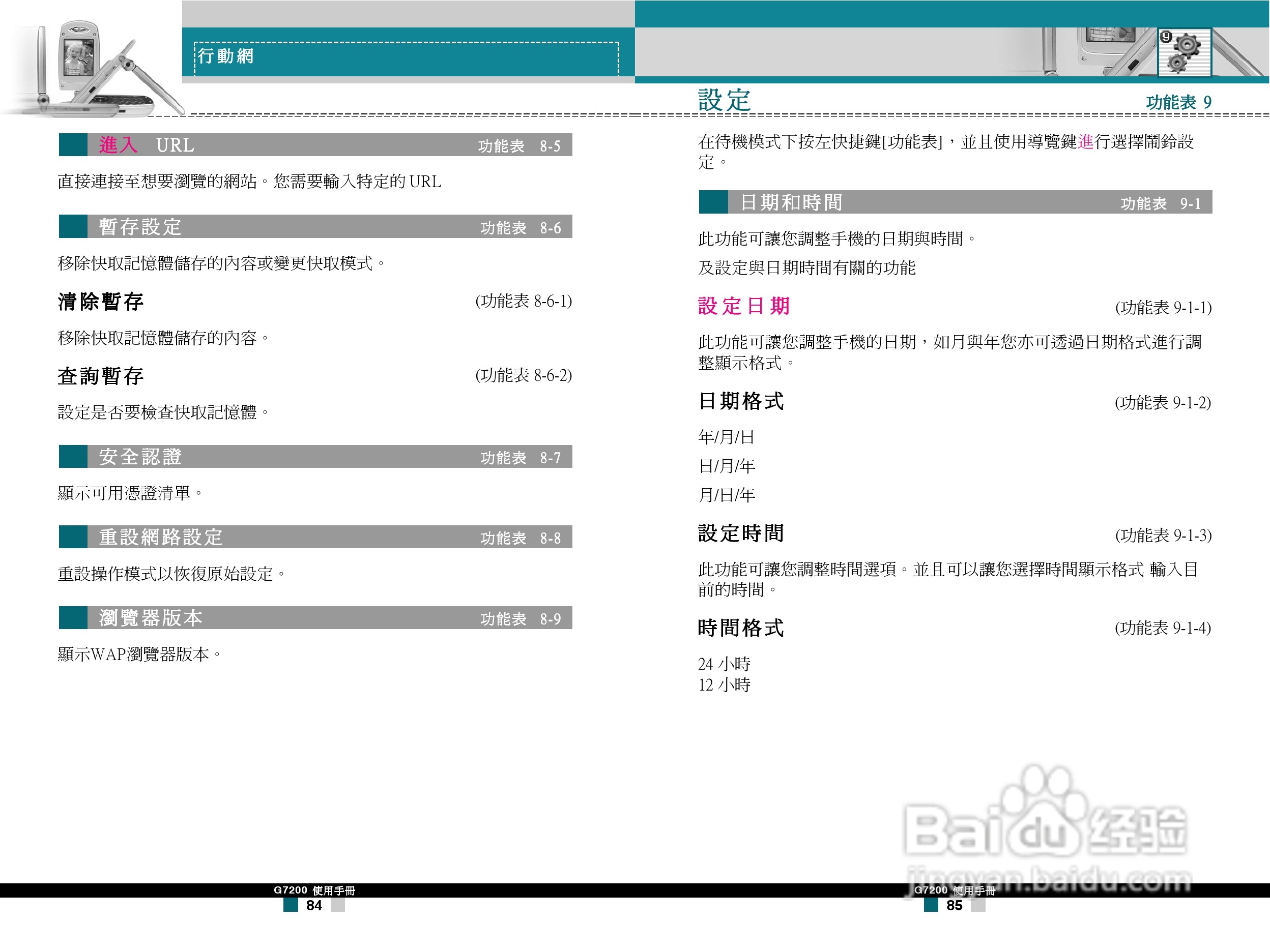Screen dimensions: 1270x952
Task: Click the 重設網路設定 heading
Action: [x=161, y=538]
